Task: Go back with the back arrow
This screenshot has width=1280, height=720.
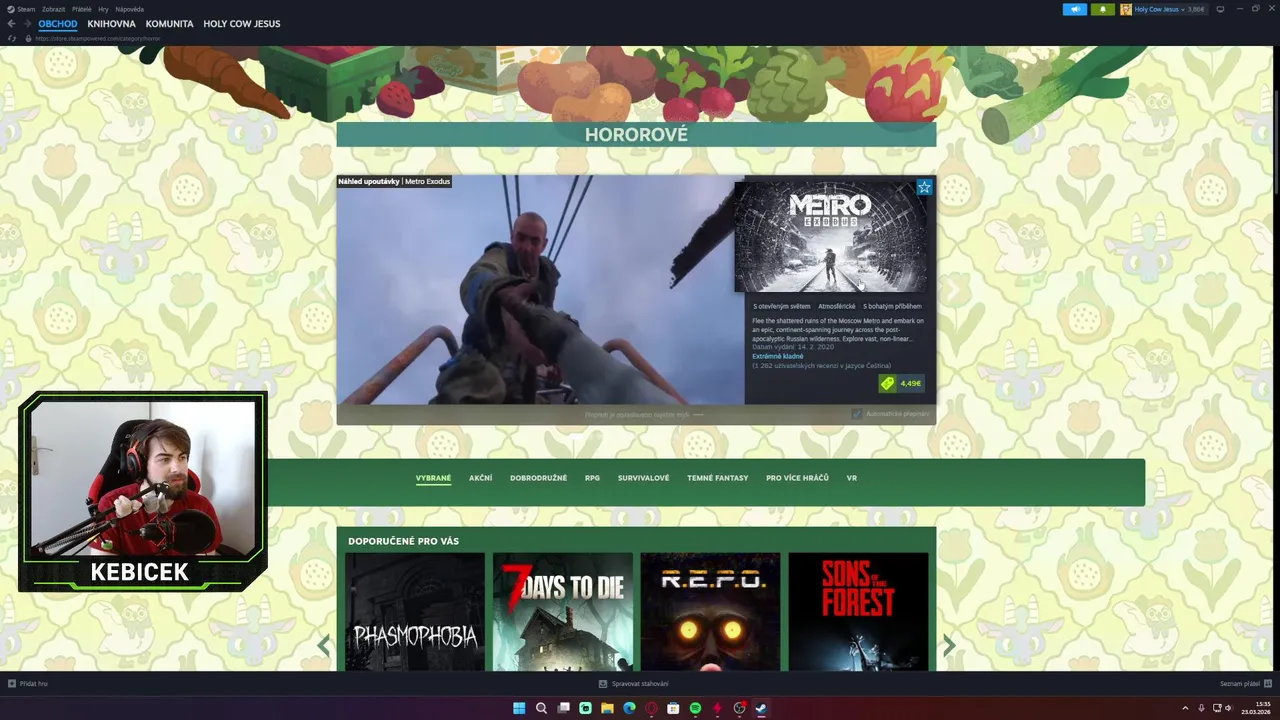Action: [x=12, y=24]
